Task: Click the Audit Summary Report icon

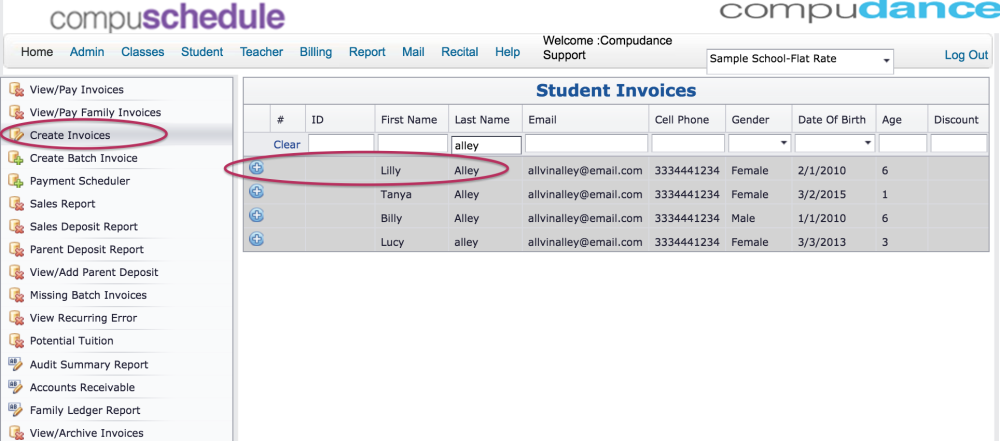Action: click(x=15, y=364)
